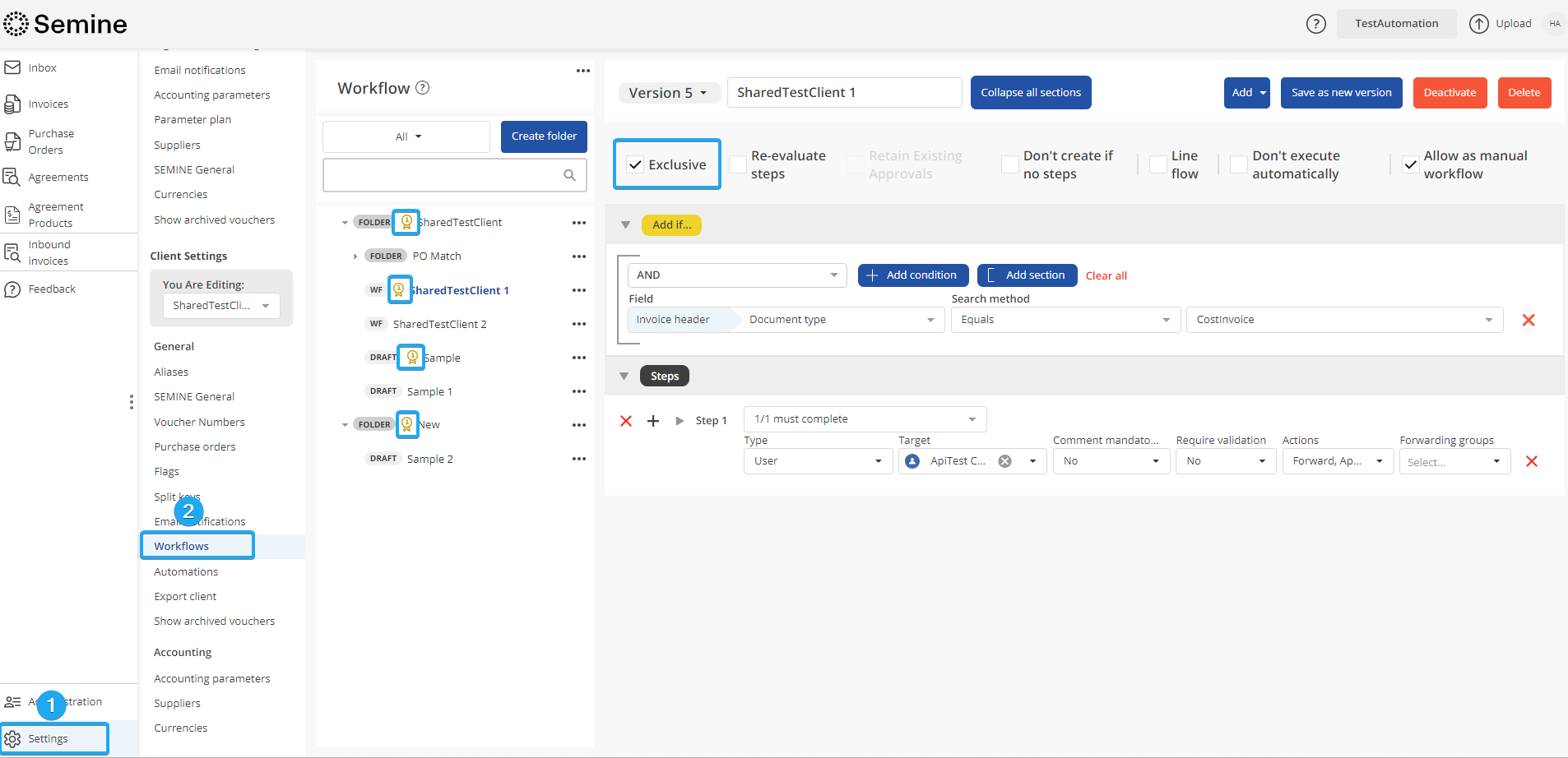Uncheck the Exclusive checkbox

pos(636,164)
